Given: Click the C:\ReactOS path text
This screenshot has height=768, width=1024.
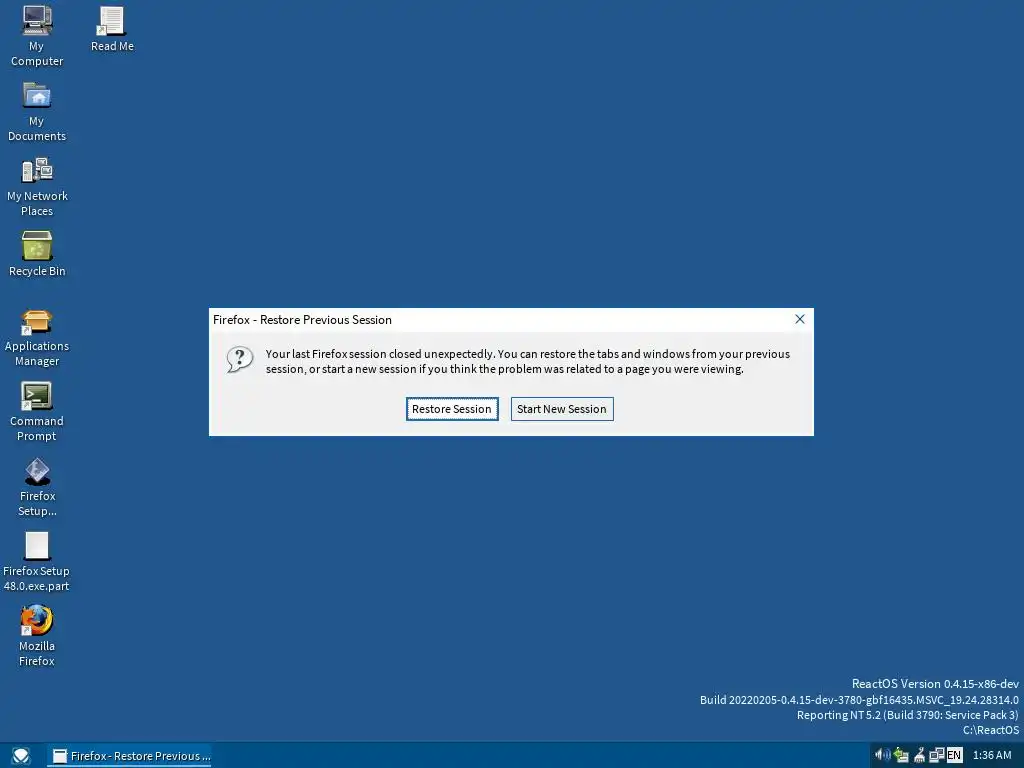Looking at the screenshot, I should pos(991,729).
